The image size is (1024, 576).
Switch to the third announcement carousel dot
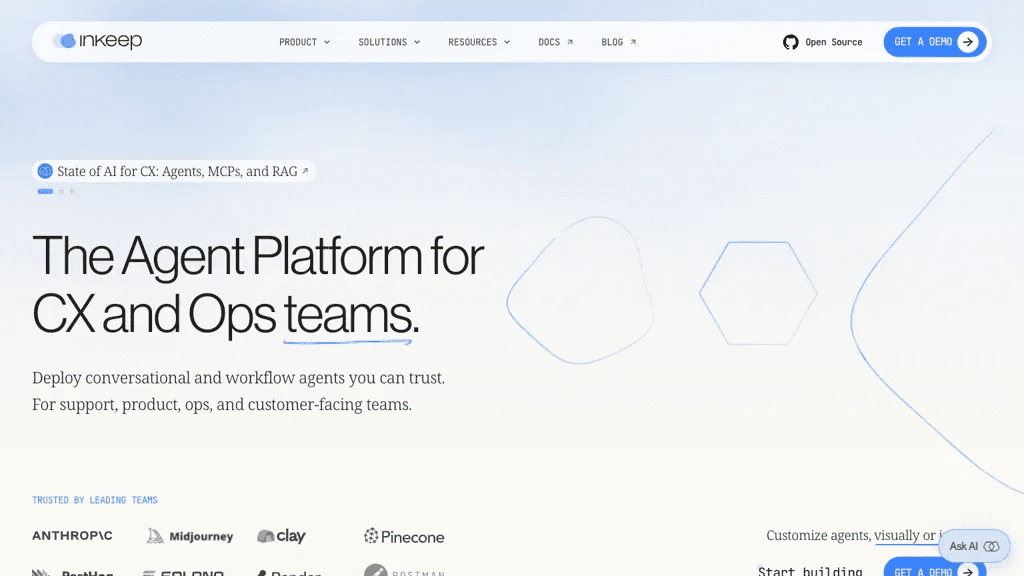[72, 191]
